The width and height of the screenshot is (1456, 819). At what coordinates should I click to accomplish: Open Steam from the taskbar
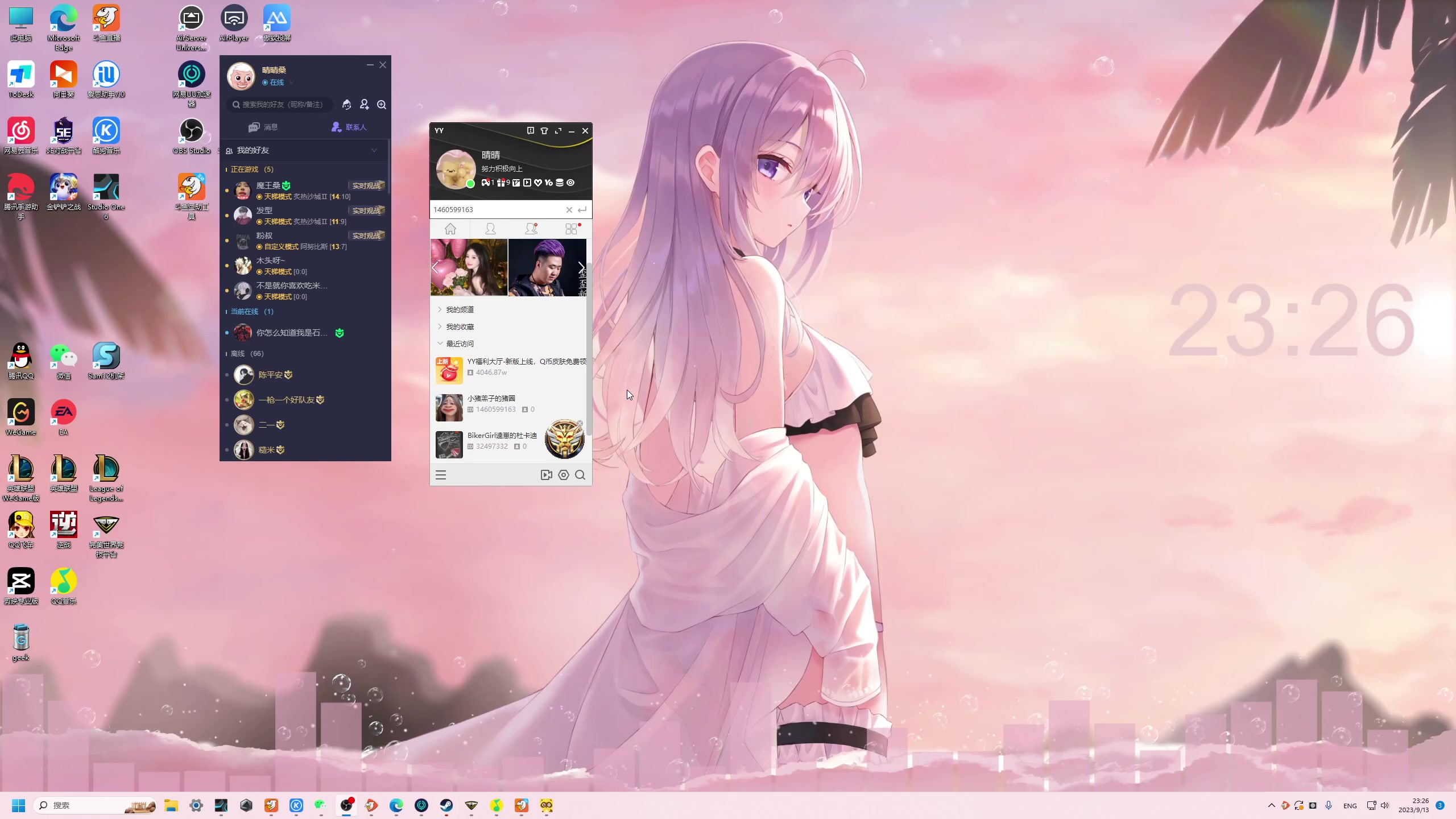(446, 805)
